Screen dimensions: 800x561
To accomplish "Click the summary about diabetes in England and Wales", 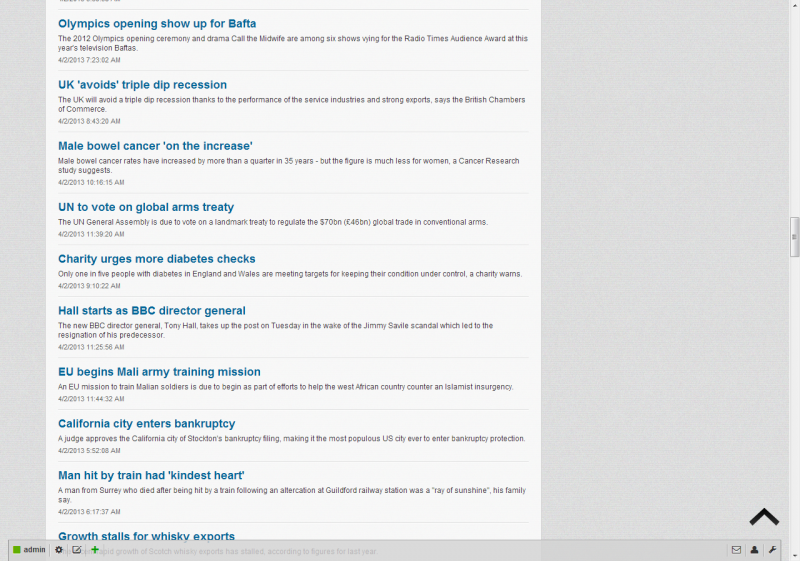I will (x=290, y=274).
